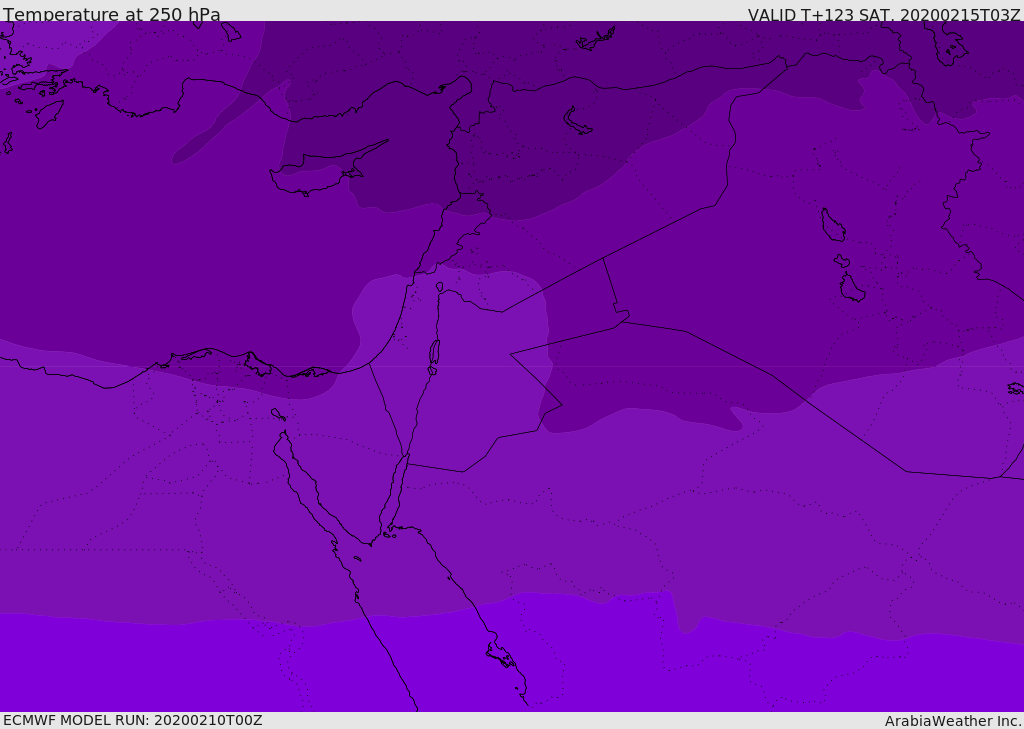
Task: Click the Dead Sea outline on the map
Action: click(434, 352)
